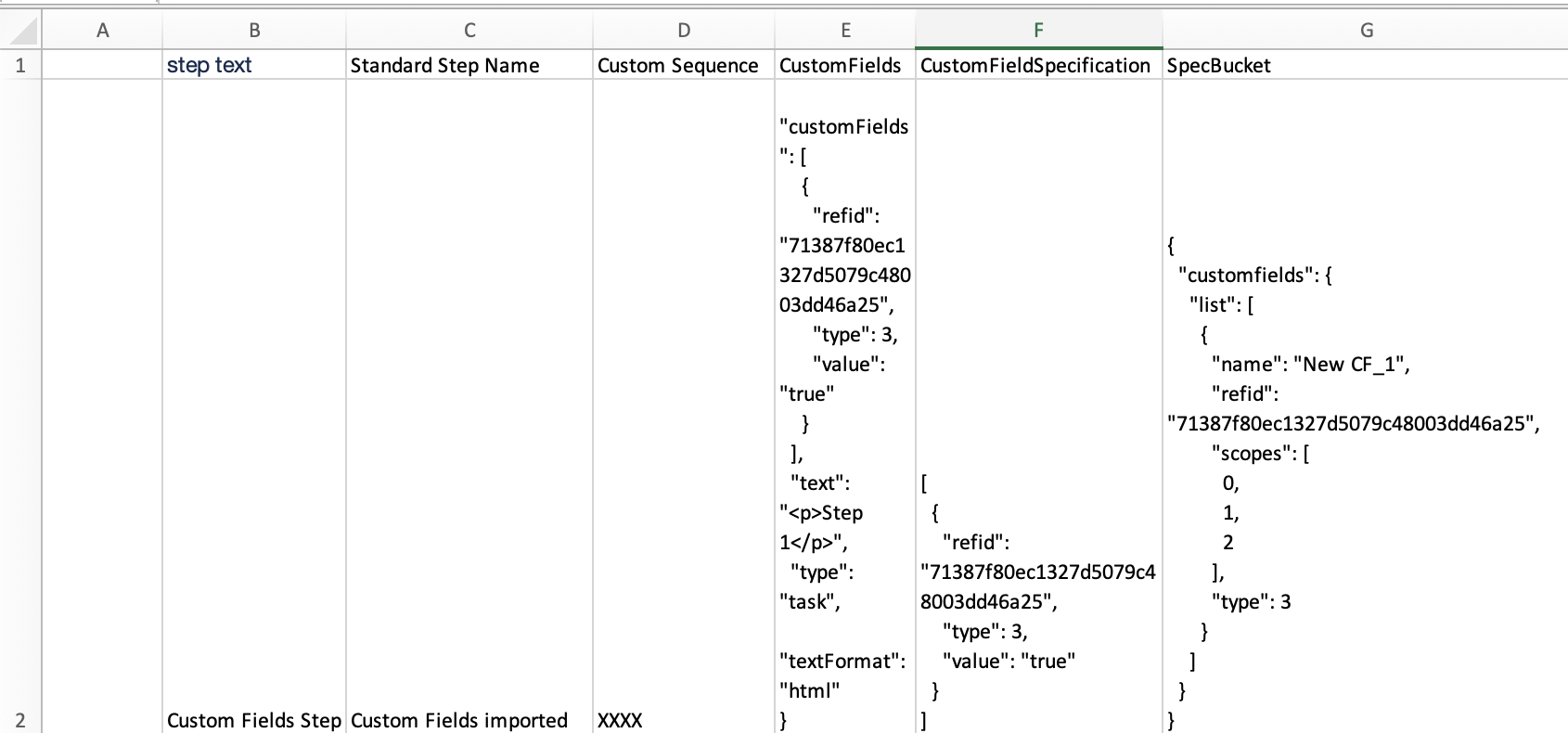
Task: Select the 'Custom Sequence' header cell
Action: coord(684,65)
